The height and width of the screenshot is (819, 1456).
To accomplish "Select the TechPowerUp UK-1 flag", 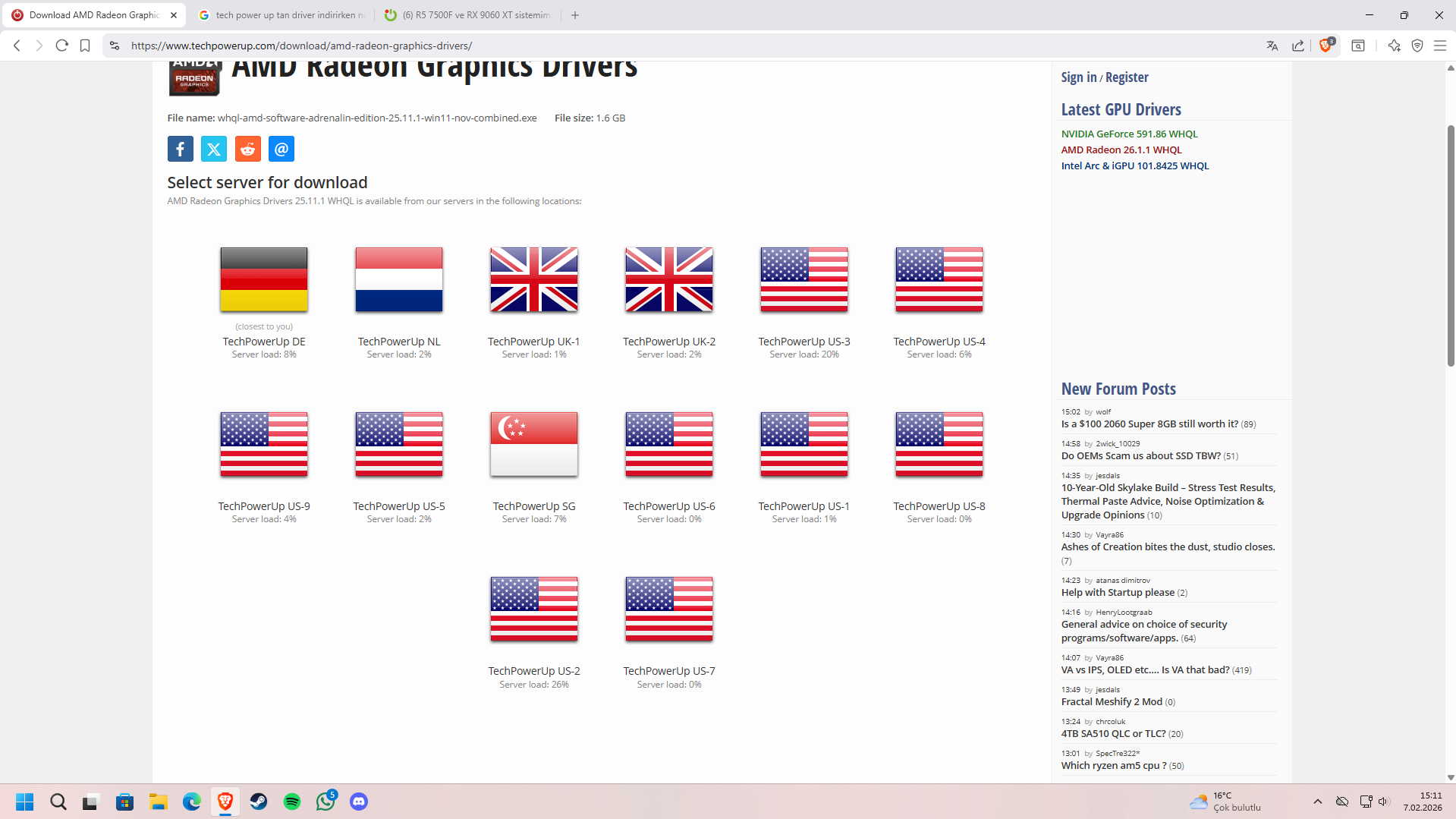I will click(x=534, y=279).
